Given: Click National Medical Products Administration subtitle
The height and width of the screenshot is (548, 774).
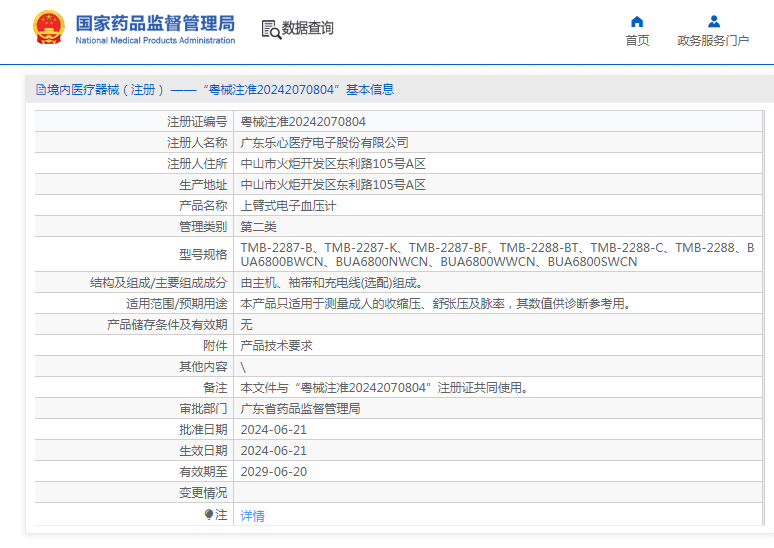Looking at the screenshot, I should coord(155,40).
